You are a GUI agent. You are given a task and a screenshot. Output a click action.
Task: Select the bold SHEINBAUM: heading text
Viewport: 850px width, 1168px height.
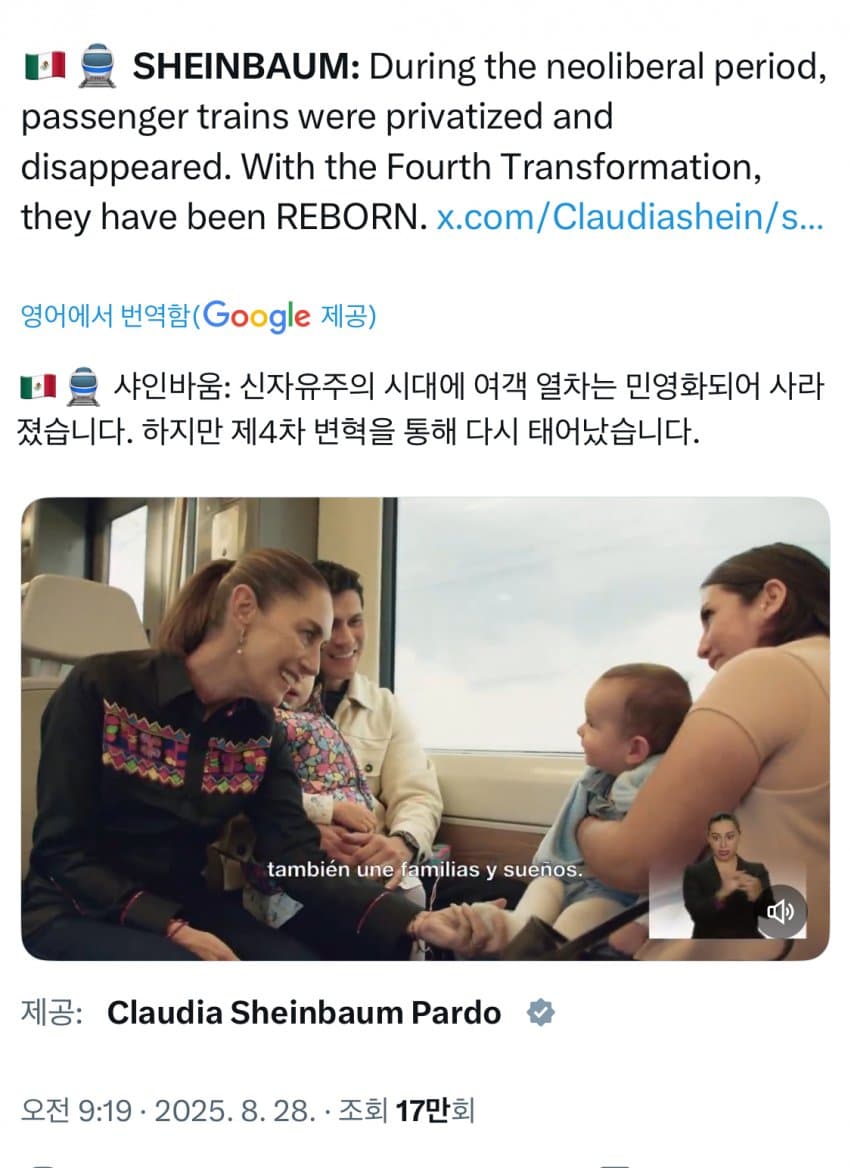pos(247,67)
